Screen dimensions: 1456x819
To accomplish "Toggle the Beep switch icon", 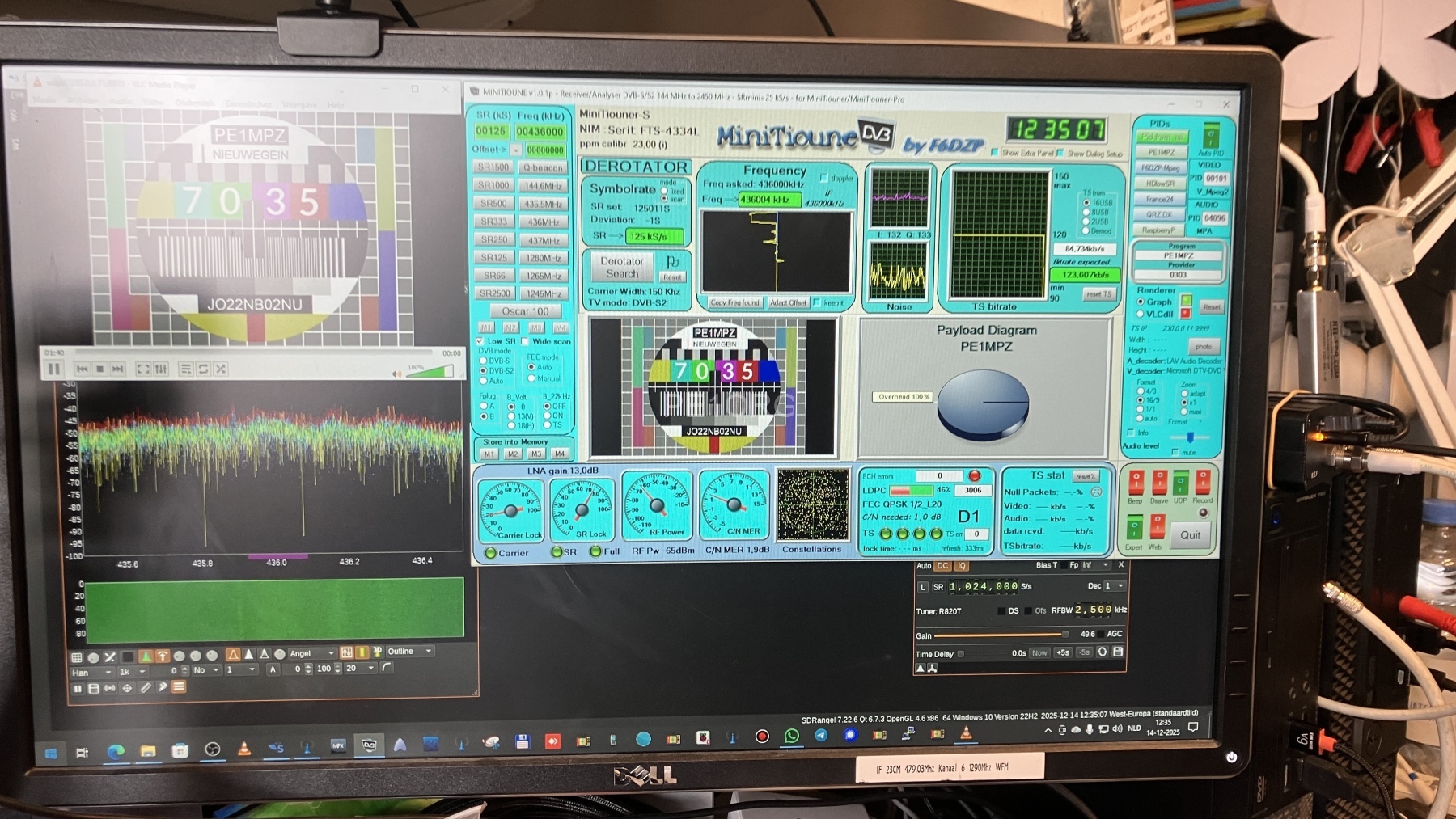I will point(1136,483).
